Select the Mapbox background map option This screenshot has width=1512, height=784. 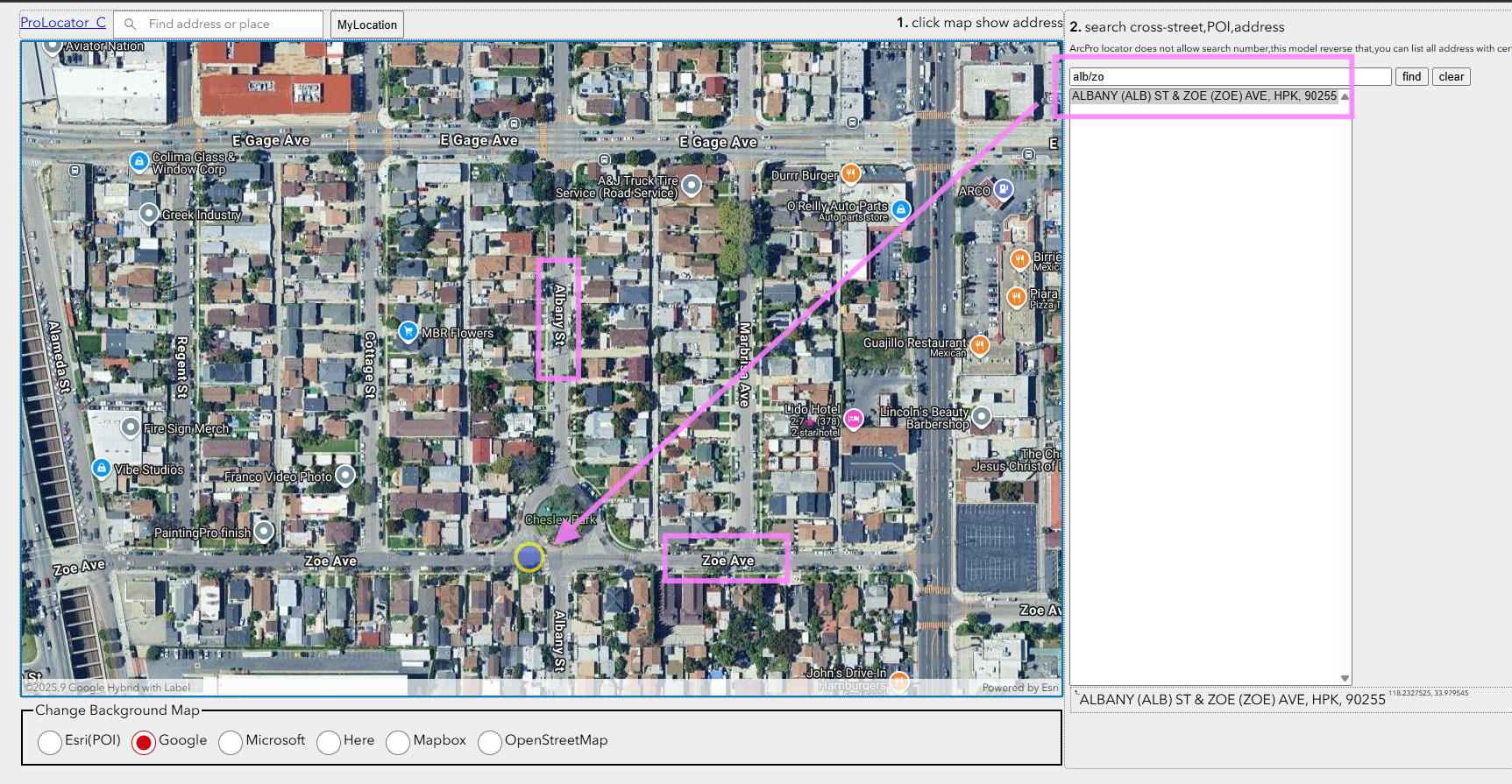398,742
